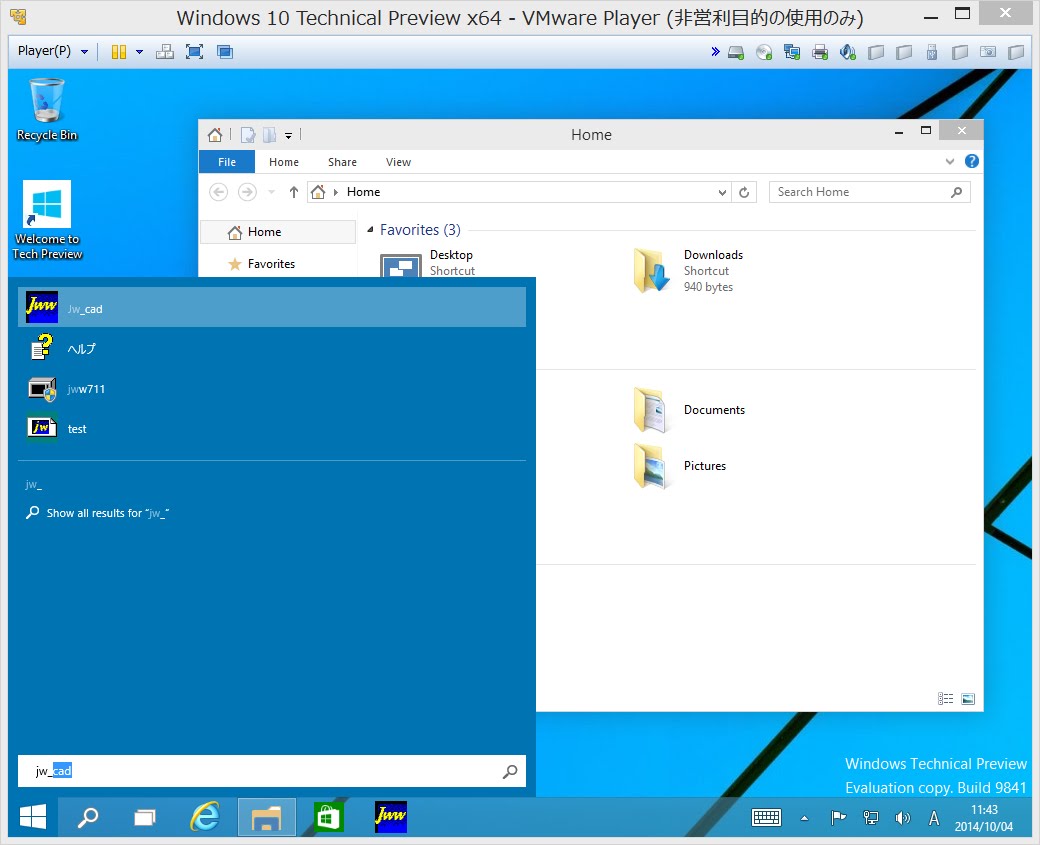
Task: Click Send Ctrl+Alt+Del icon in VMware toolbar
Action: [164, 52]
